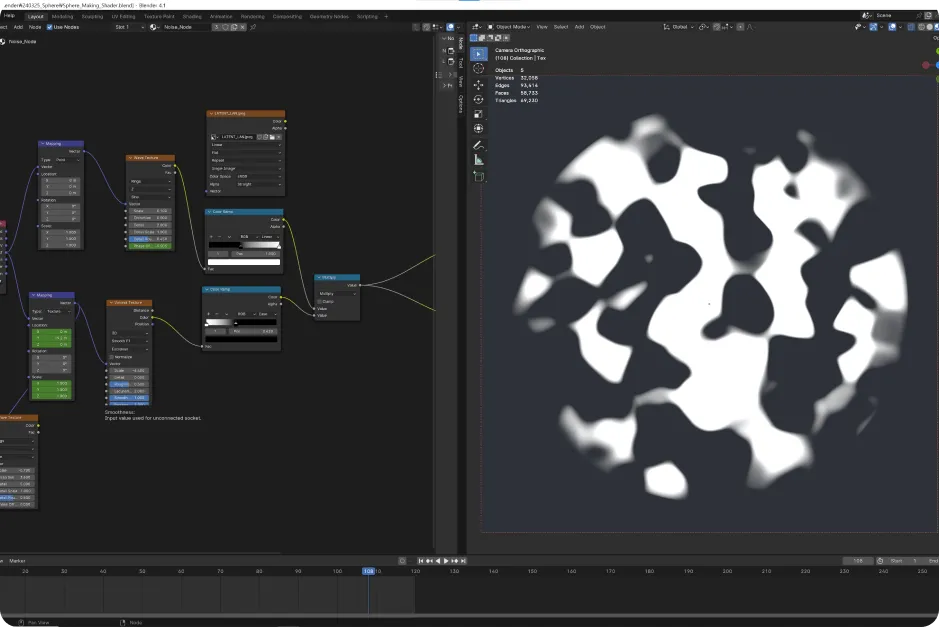Screen dimensions: 939x627
Task: Click the proportional editing icon in viewport header
Action: pyautogui.click(x=741, y=27)
